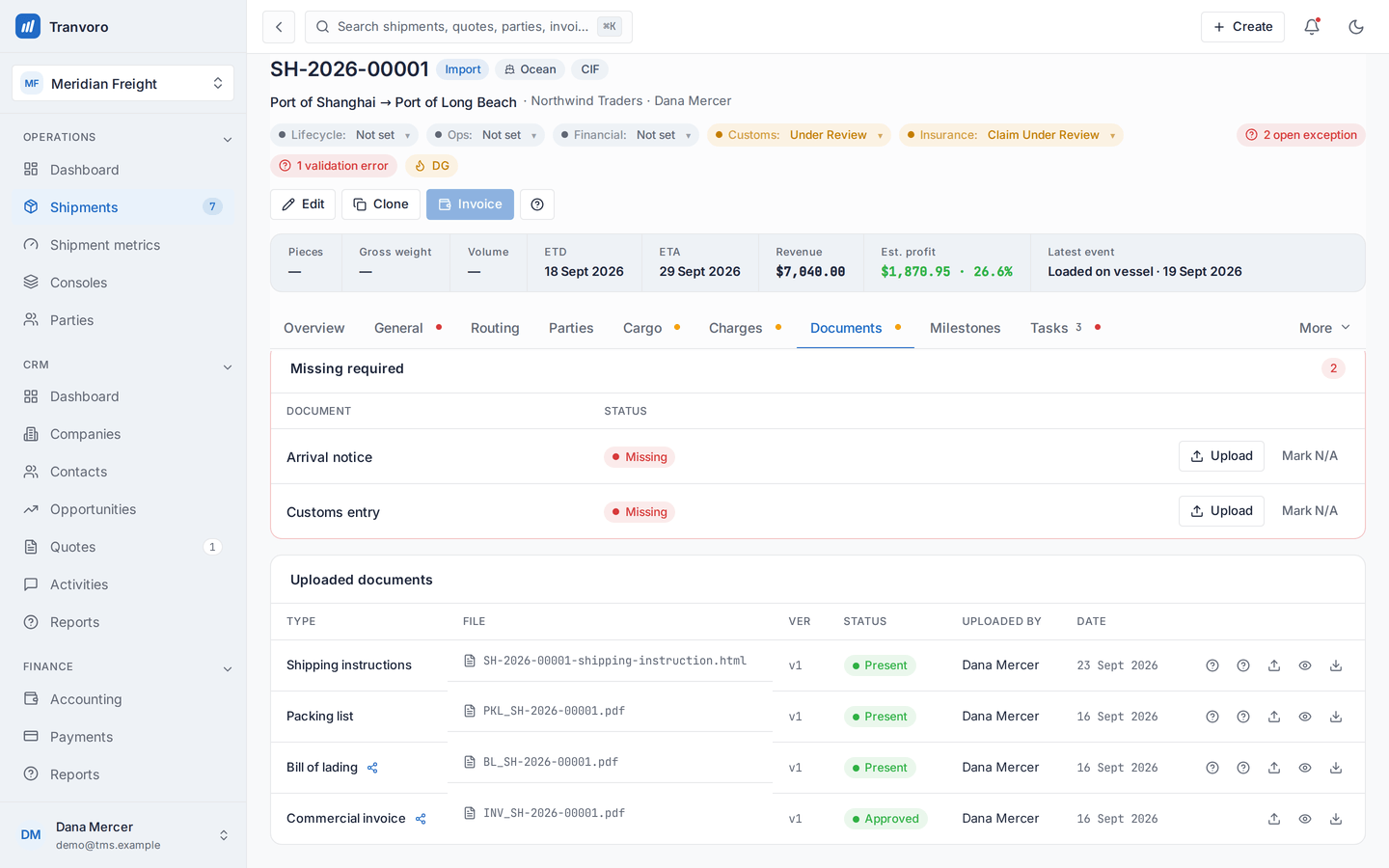Open the More tabs dropdown
This screenshot has height=868, width=1389.
[x=1324, y=328]
